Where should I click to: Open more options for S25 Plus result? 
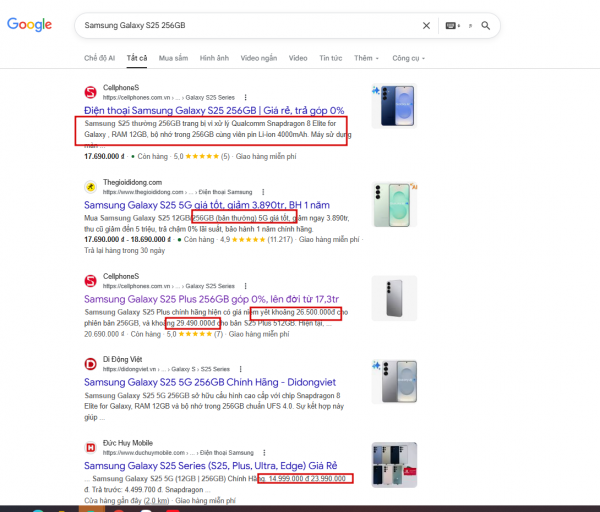(245, 286)
